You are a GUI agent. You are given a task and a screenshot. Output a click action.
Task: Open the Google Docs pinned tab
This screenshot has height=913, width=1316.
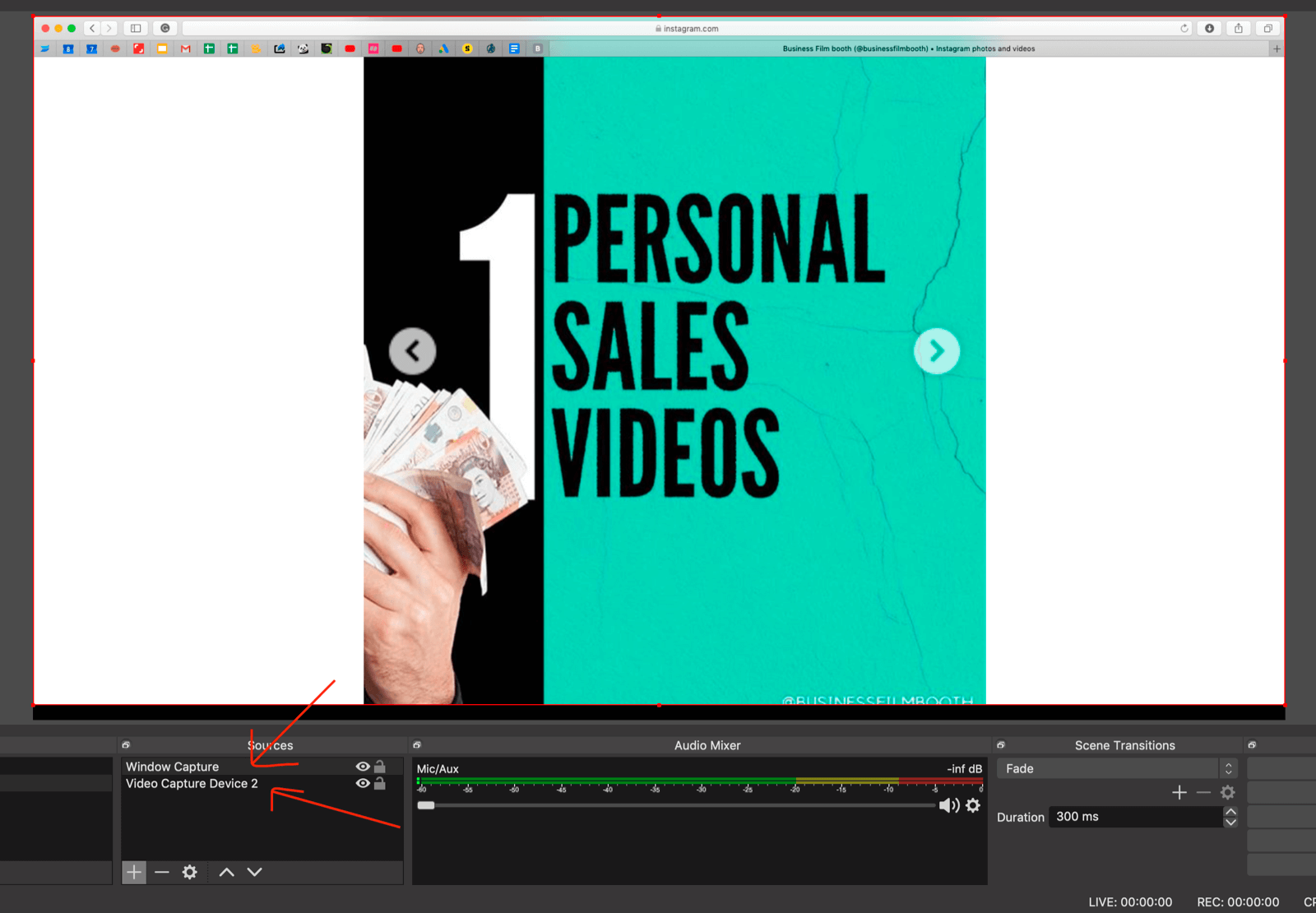tap(514, 49)
